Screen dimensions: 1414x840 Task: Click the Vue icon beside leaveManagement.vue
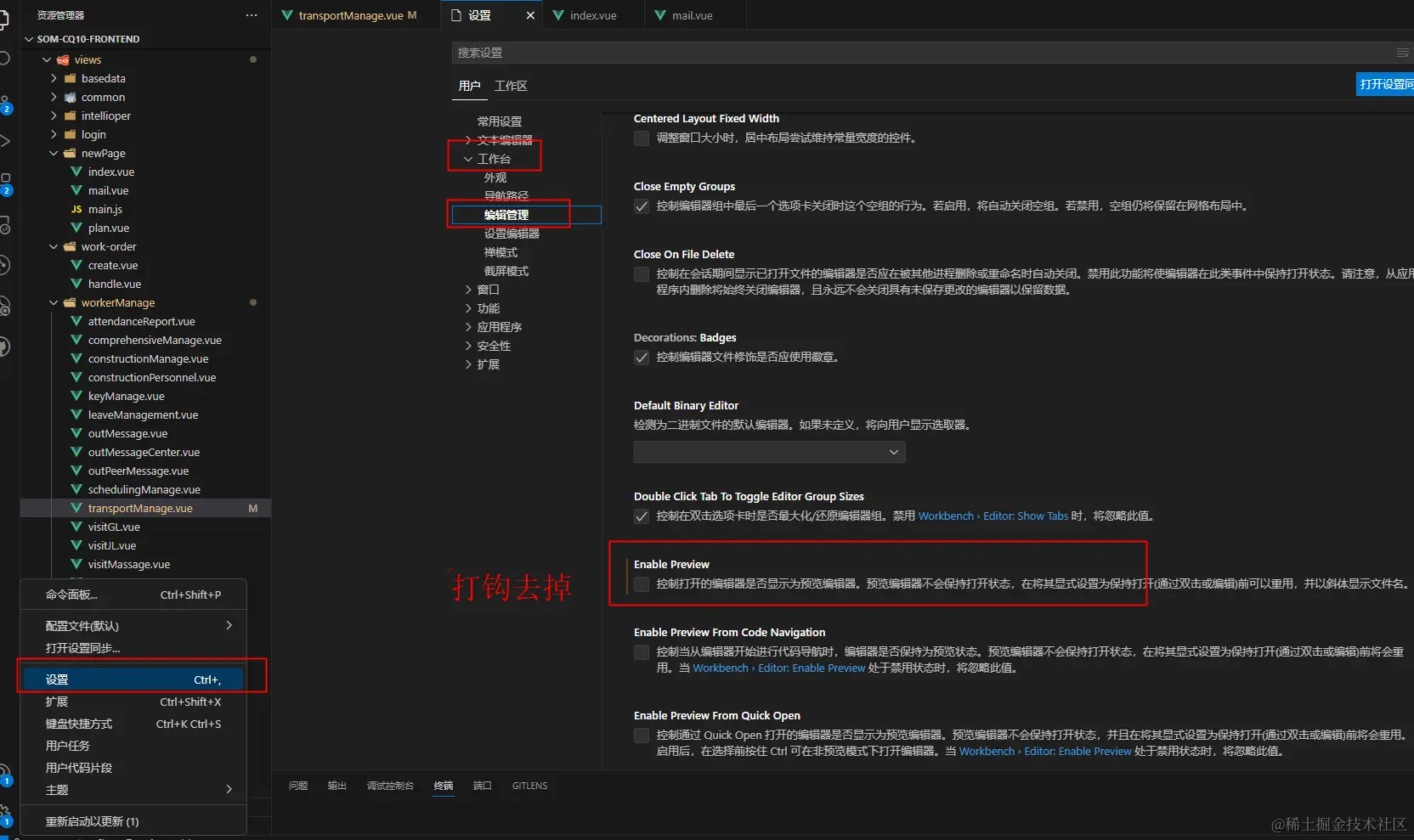[x=76, y=414]
